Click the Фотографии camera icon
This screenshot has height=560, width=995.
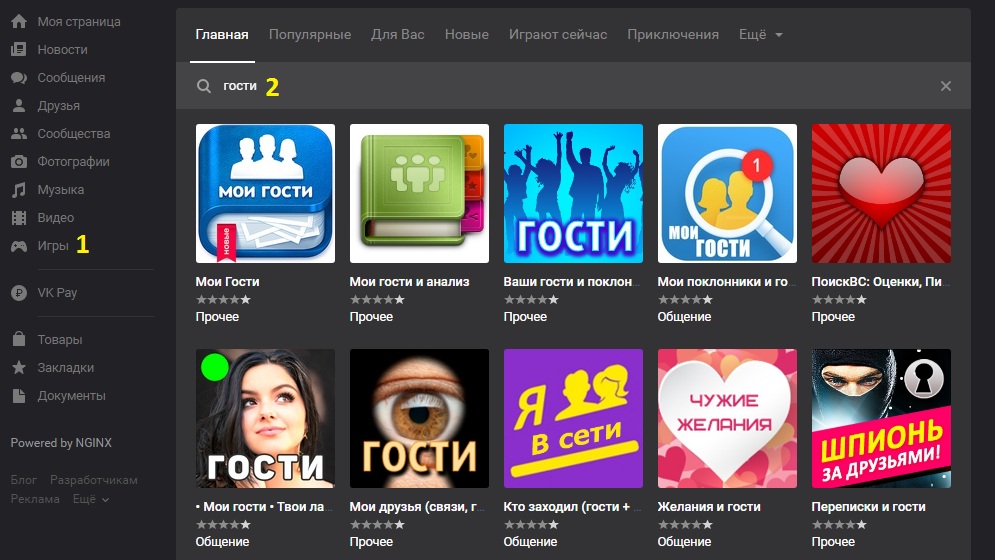[x=19, y=161]
